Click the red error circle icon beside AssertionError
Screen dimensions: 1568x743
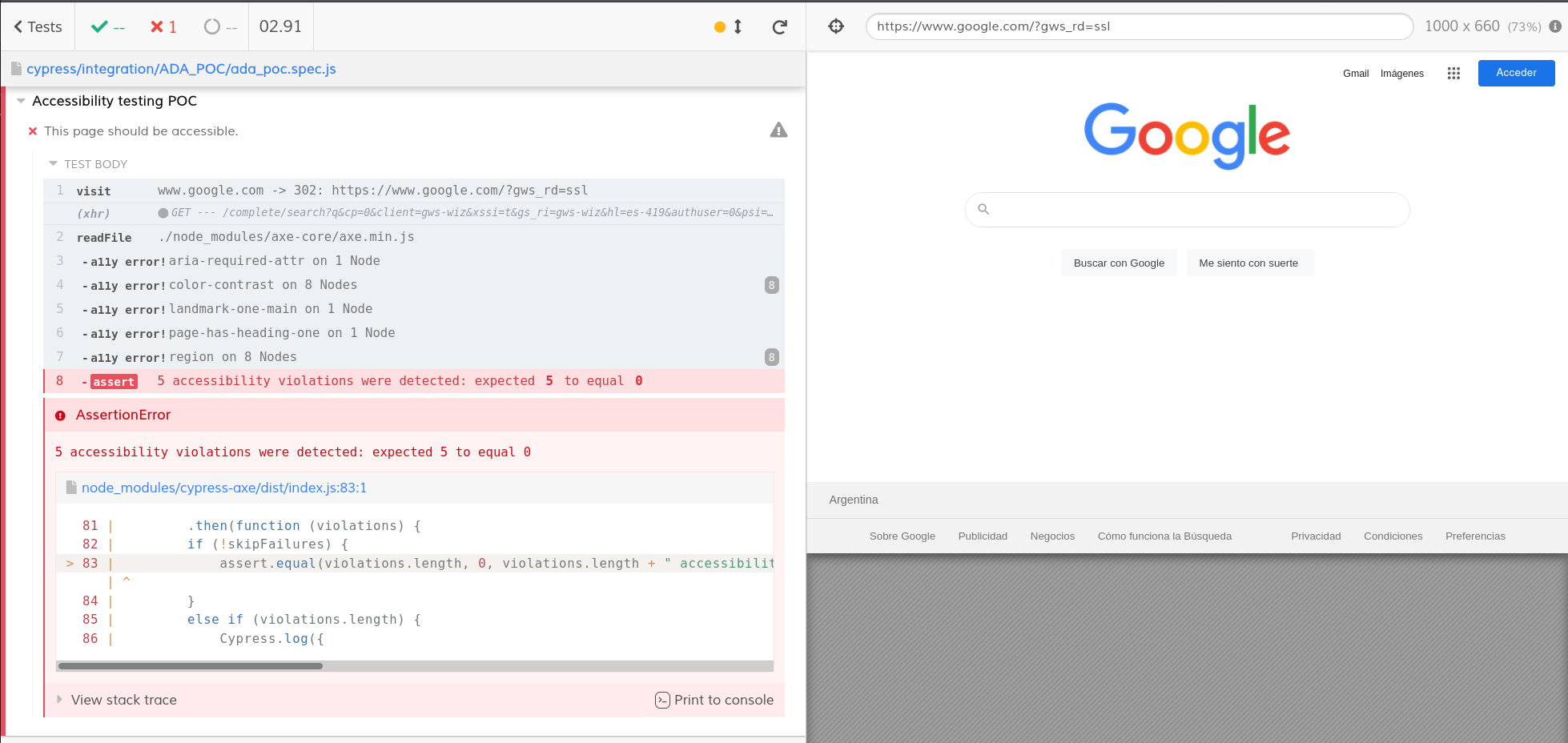click(60, 416)
